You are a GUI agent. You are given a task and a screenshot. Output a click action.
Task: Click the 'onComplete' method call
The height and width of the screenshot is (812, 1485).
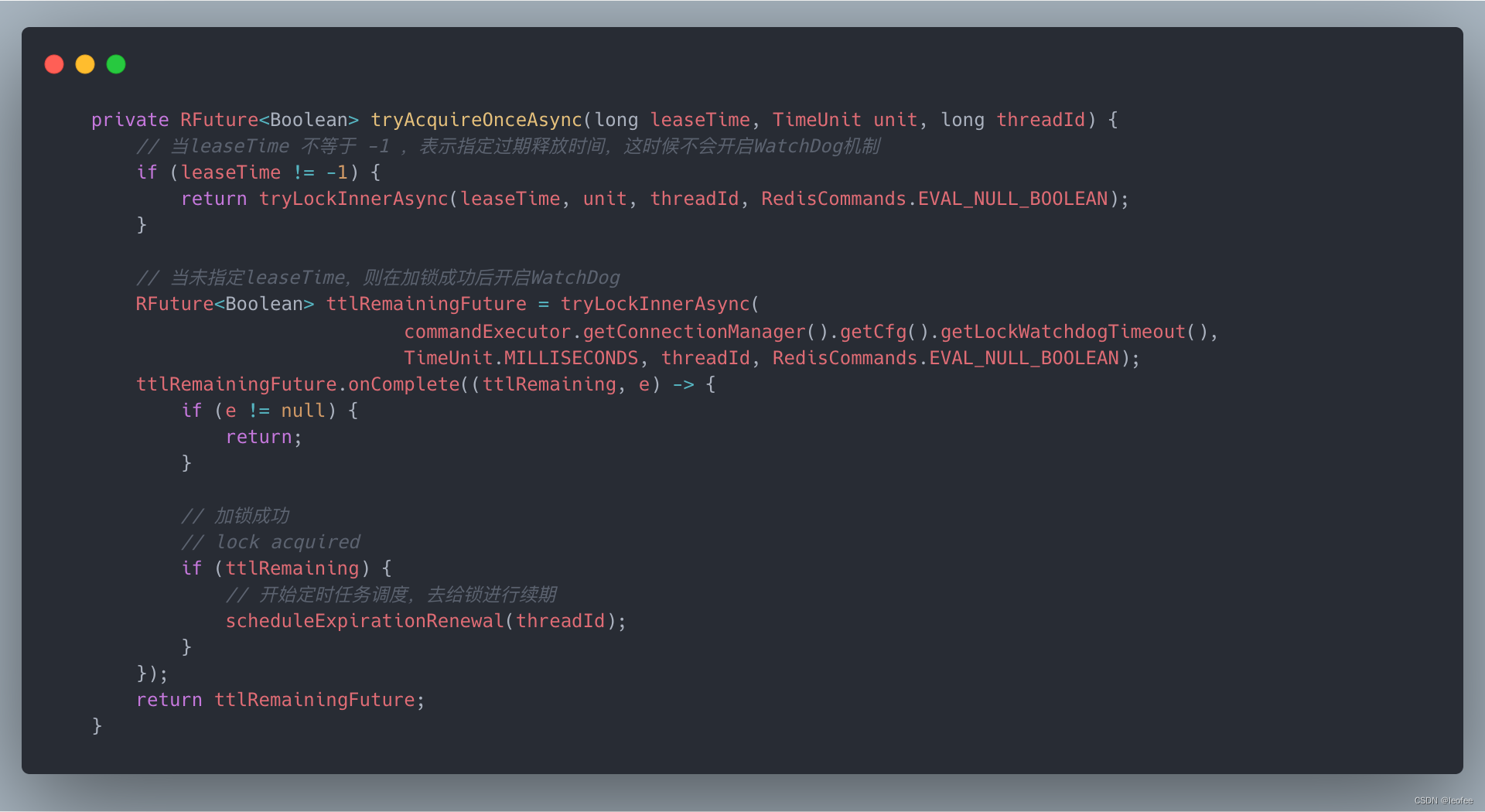coord(404,384)
